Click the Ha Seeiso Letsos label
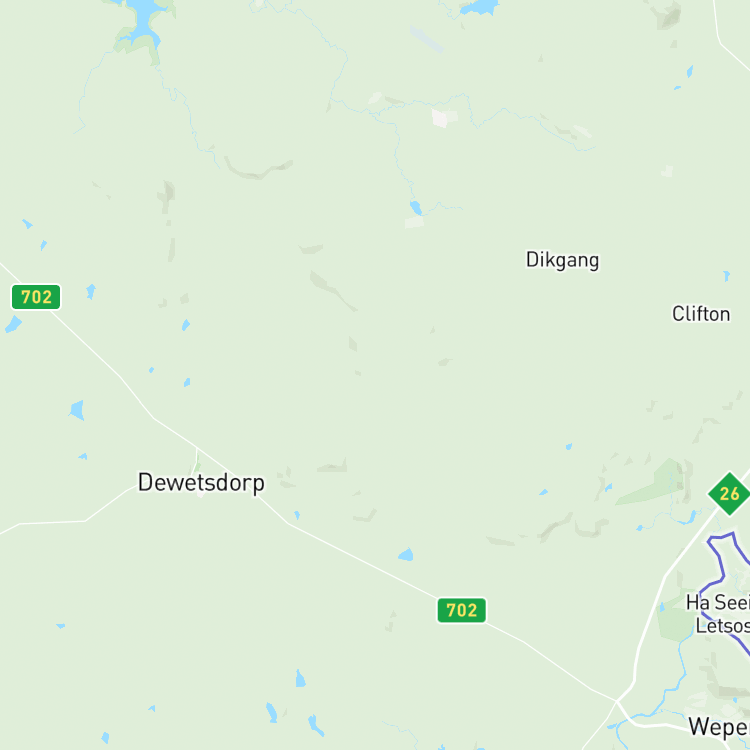This screenshot has height=750, width=750. click(x=718, y=614)
